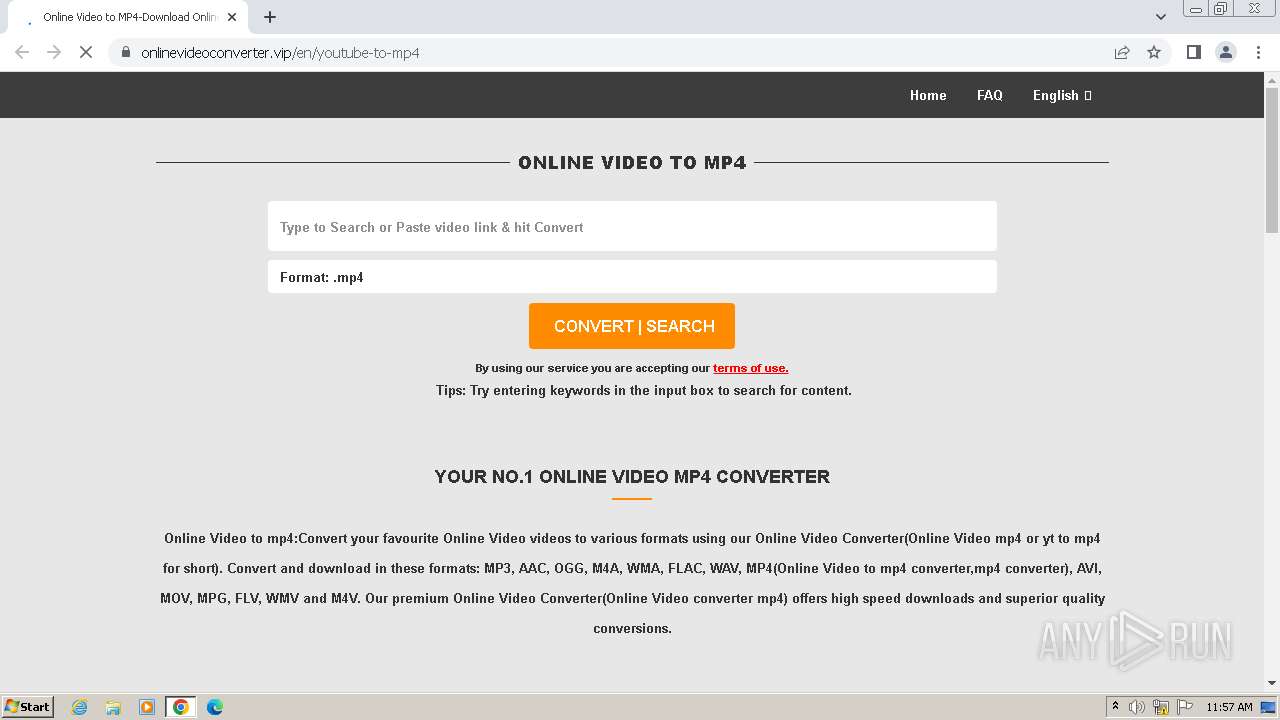Viewport: 1280px width, 720px height.
Task: Open the browser side panel
Action: (x=1193, y=52)
